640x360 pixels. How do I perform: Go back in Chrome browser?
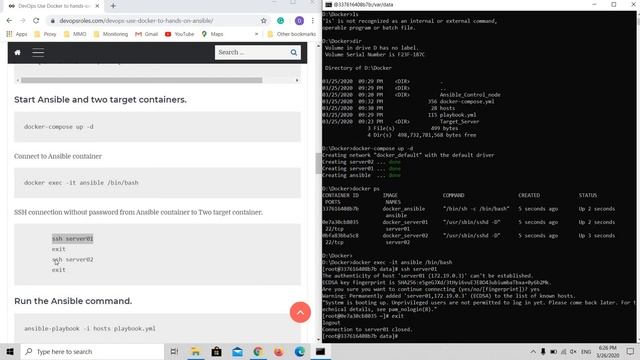click(x=9, y=20)
